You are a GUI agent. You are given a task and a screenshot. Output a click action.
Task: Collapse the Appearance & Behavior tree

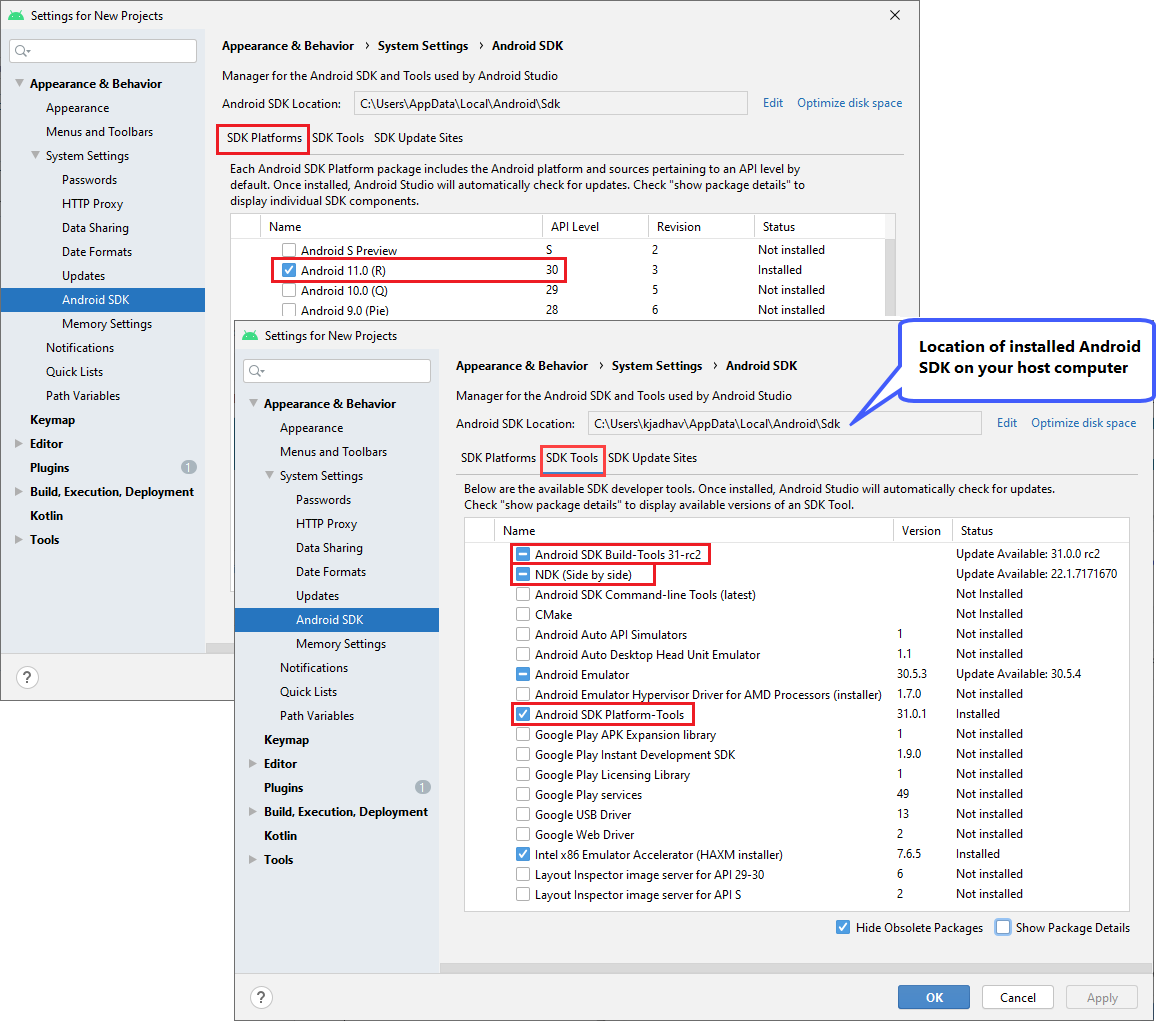(18, 83)
